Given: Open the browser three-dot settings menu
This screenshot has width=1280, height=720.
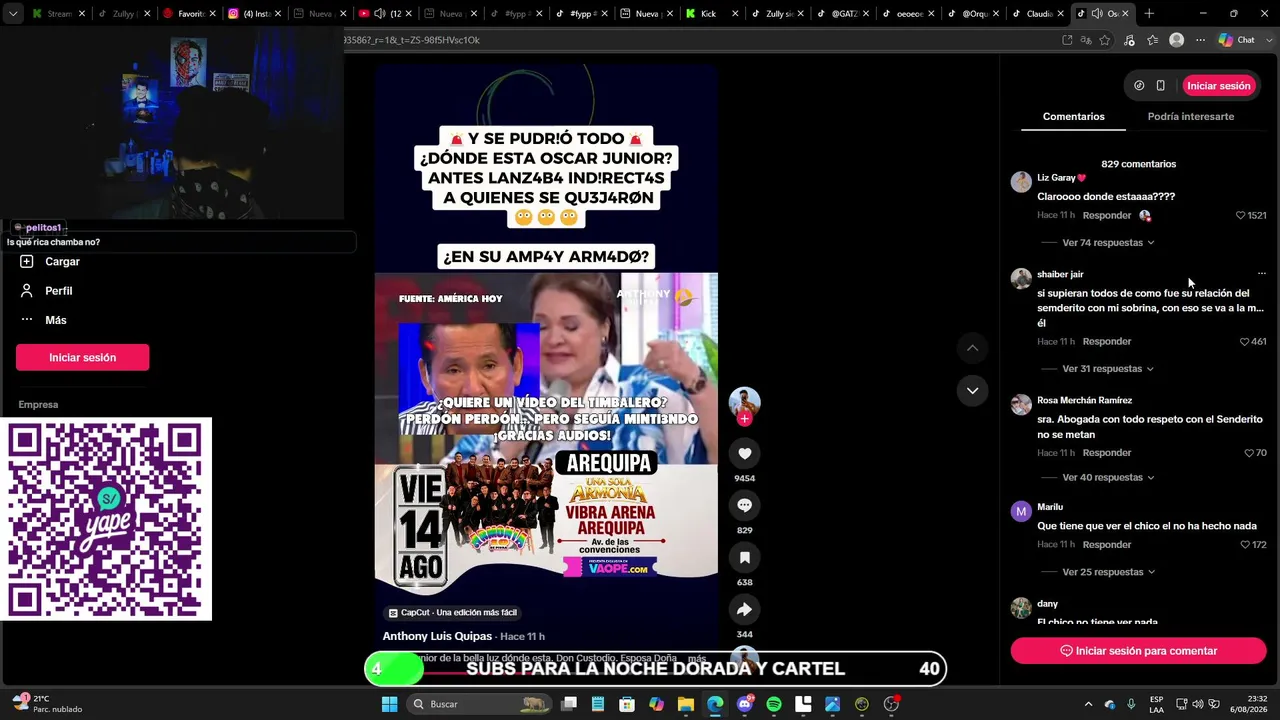Looking at the screenshot, I should click(x=1200, y=40).
